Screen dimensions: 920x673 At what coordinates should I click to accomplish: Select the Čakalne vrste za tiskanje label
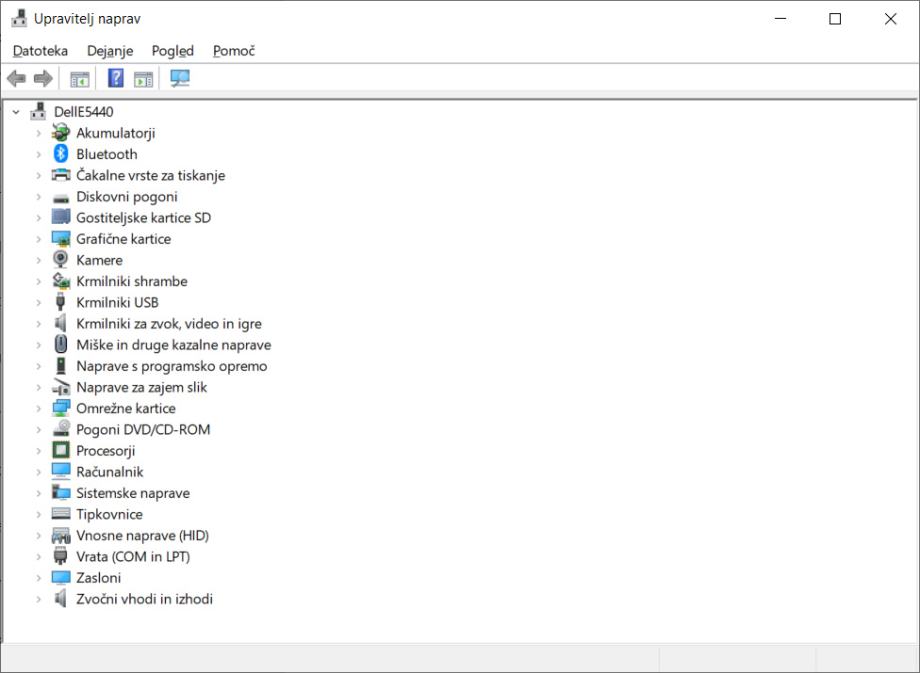(x=150, y=175)
